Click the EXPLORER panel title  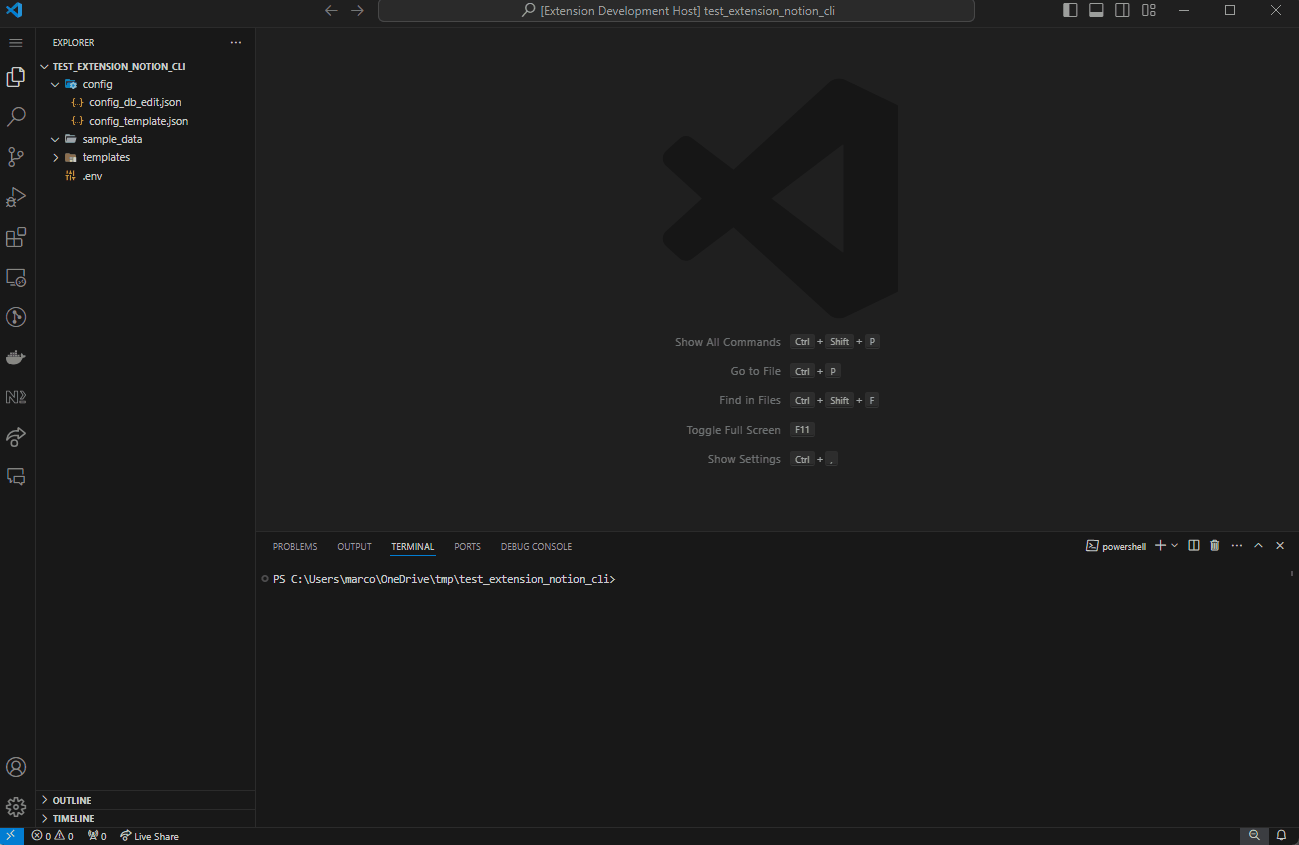click(74, 43)
